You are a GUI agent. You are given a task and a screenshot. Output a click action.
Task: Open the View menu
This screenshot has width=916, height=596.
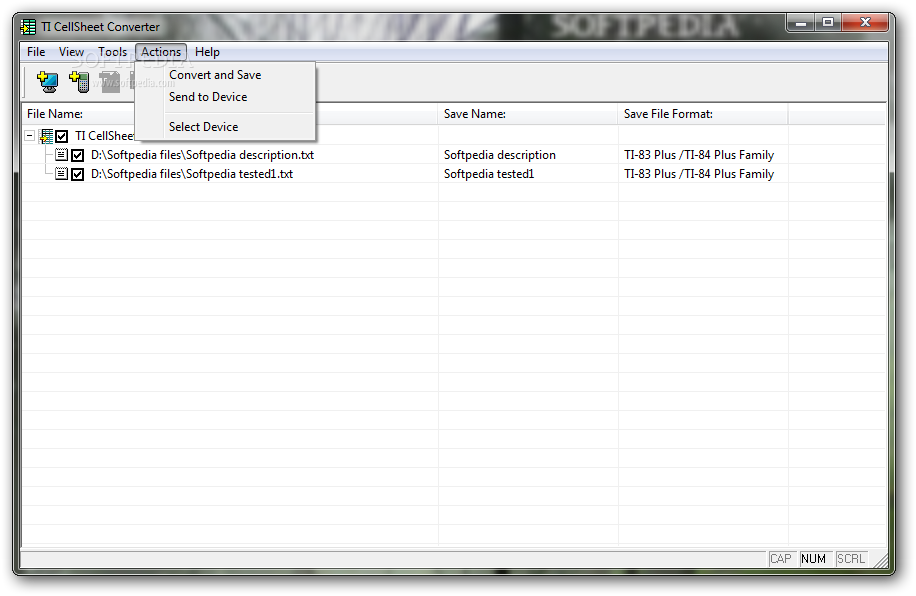[71, 52]
